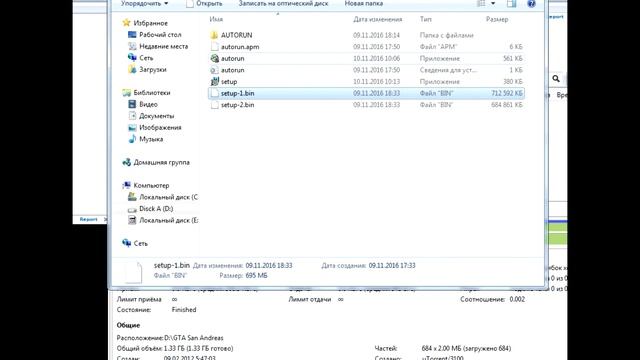Select Загрузки in the sidebar
The height and width of the screenshot is (360, 640).
point(153,69)
